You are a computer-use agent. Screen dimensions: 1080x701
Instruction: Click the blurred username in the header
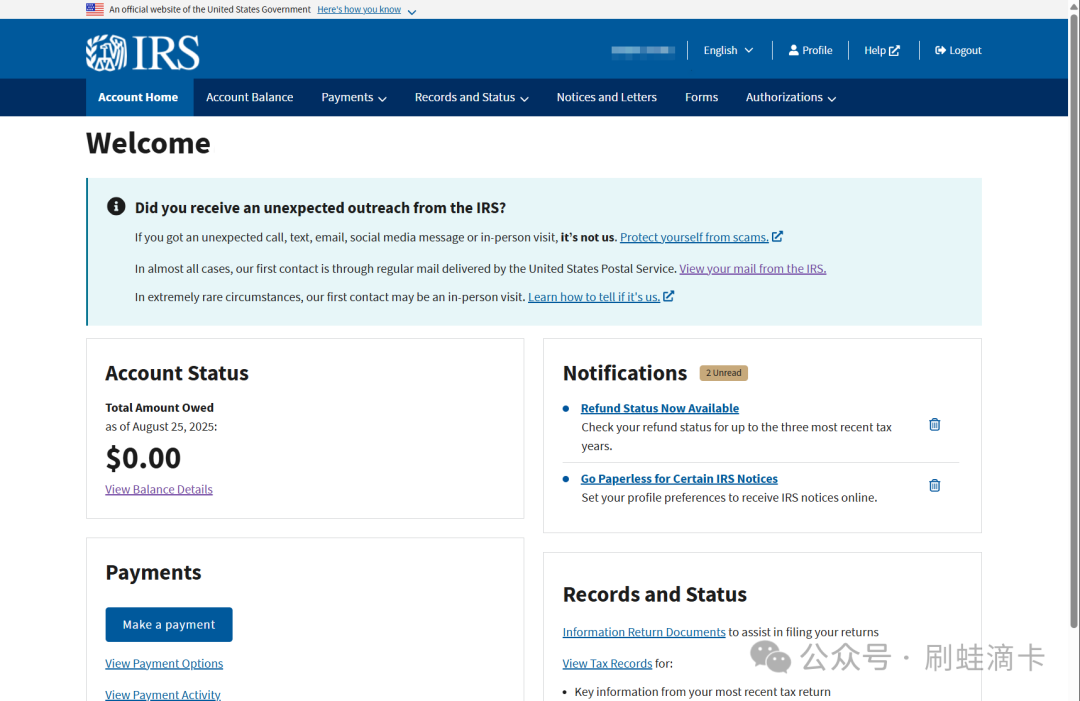click(x=643, y=50)
